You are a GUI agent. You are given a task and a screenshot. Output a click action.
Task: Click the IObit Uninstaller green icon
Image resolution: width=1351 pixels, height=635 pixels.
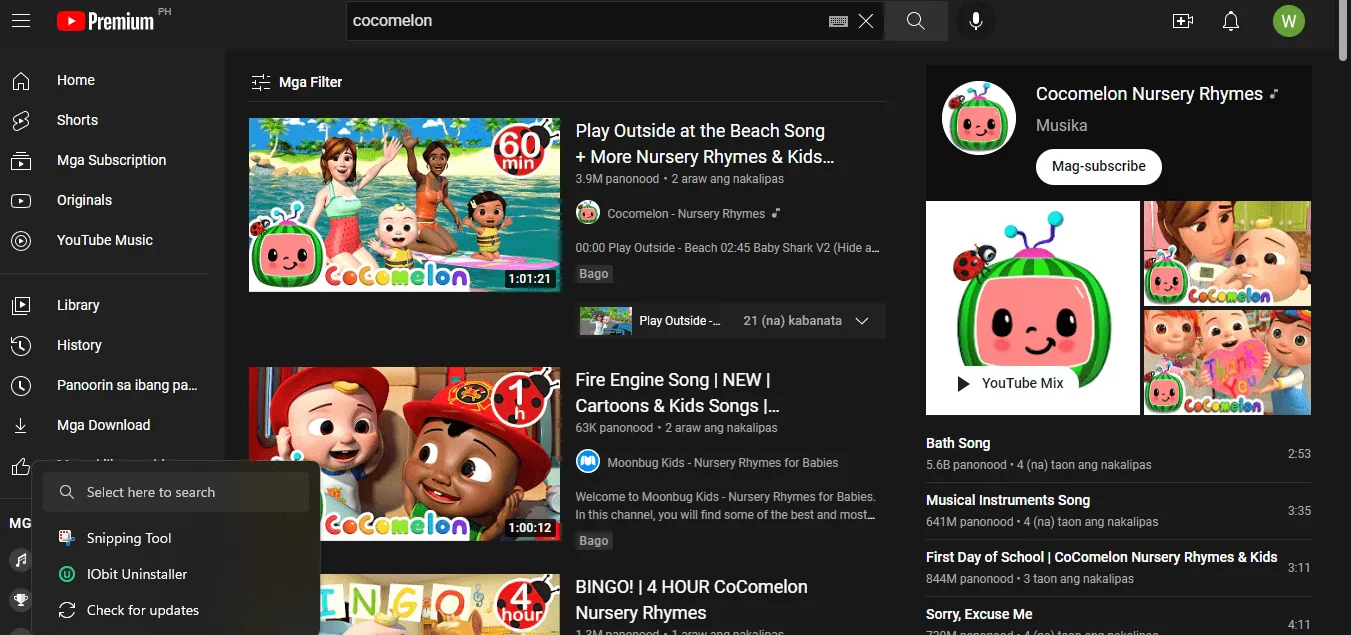[66, 574]
